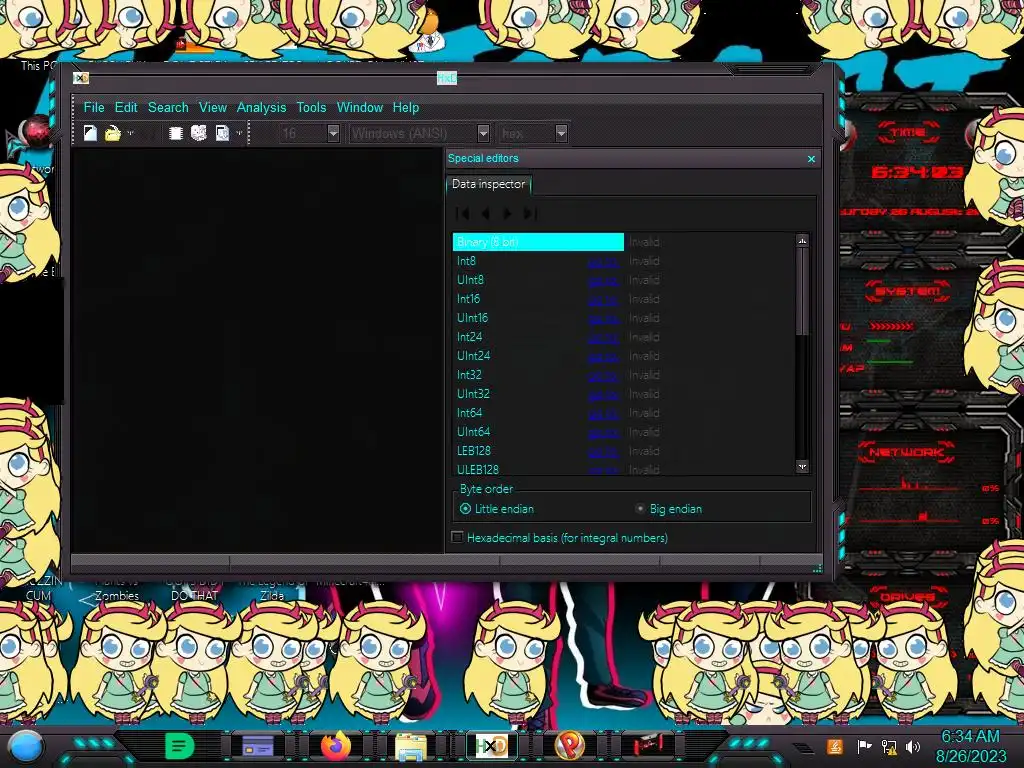Screen dimensions: 1024x768
Task: Click the Open RAM chip icon
Action: 175,133
